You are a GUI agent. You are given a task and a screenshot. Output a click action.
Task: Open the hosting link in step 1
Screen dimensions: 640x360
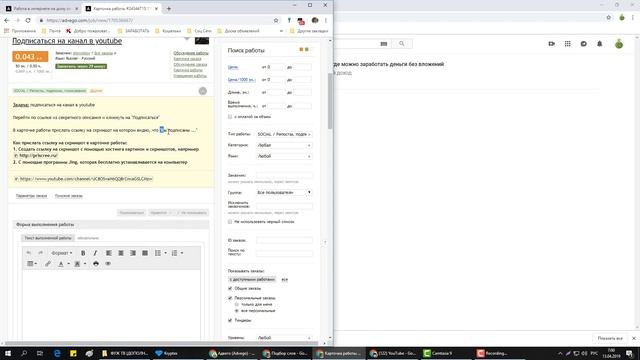pyautogui.click(x=38, y=156)
